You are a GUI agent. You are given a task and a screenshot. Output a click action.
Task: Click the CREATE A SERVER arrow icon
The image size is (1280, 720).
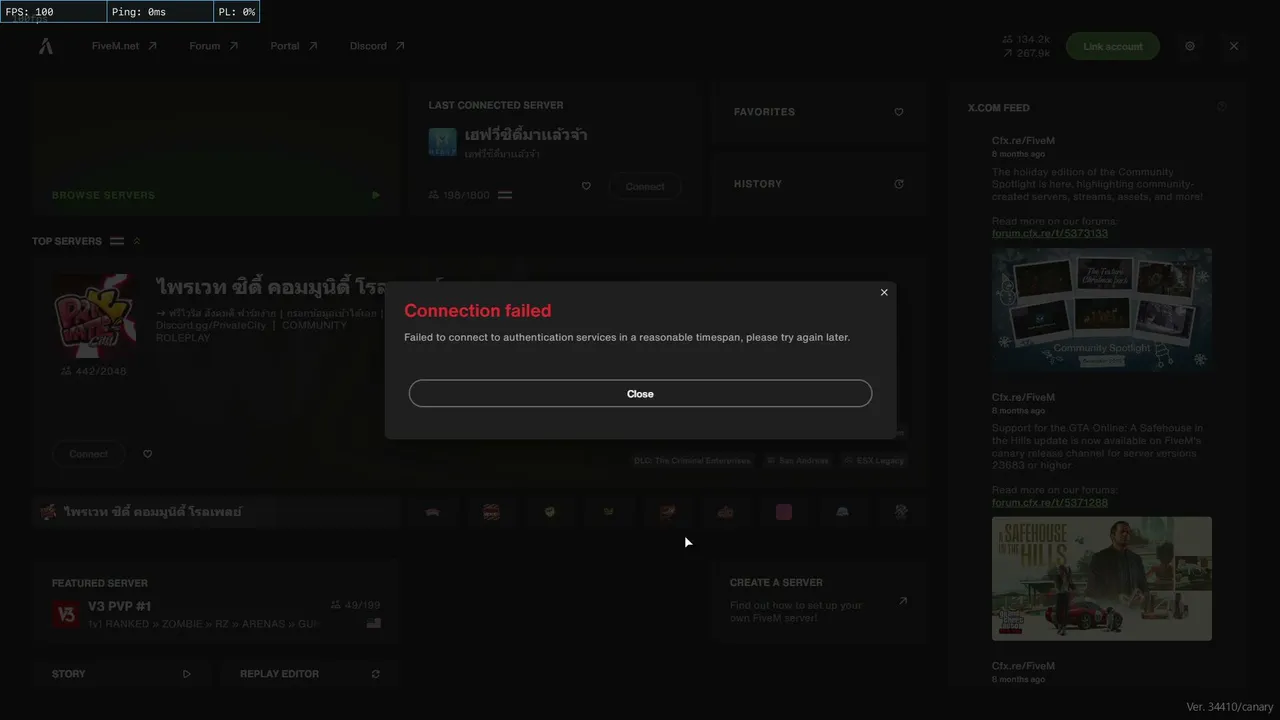click(x=903, y=601)
